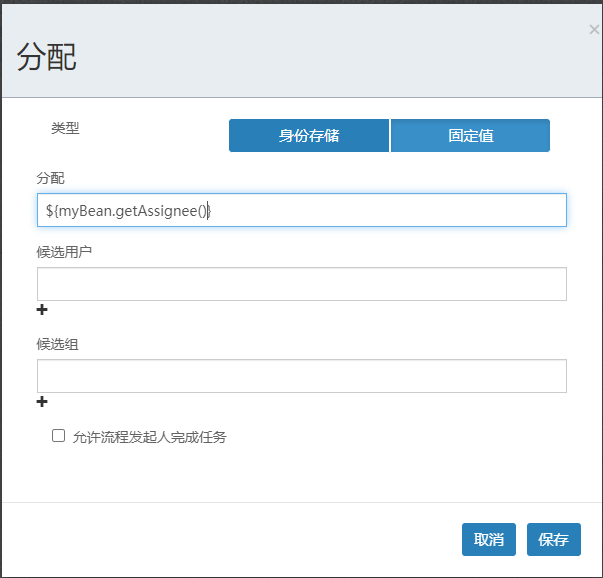The image size is (603, 578).
Task: Click the 候选组 field label
Action: (x=58, y=343)
